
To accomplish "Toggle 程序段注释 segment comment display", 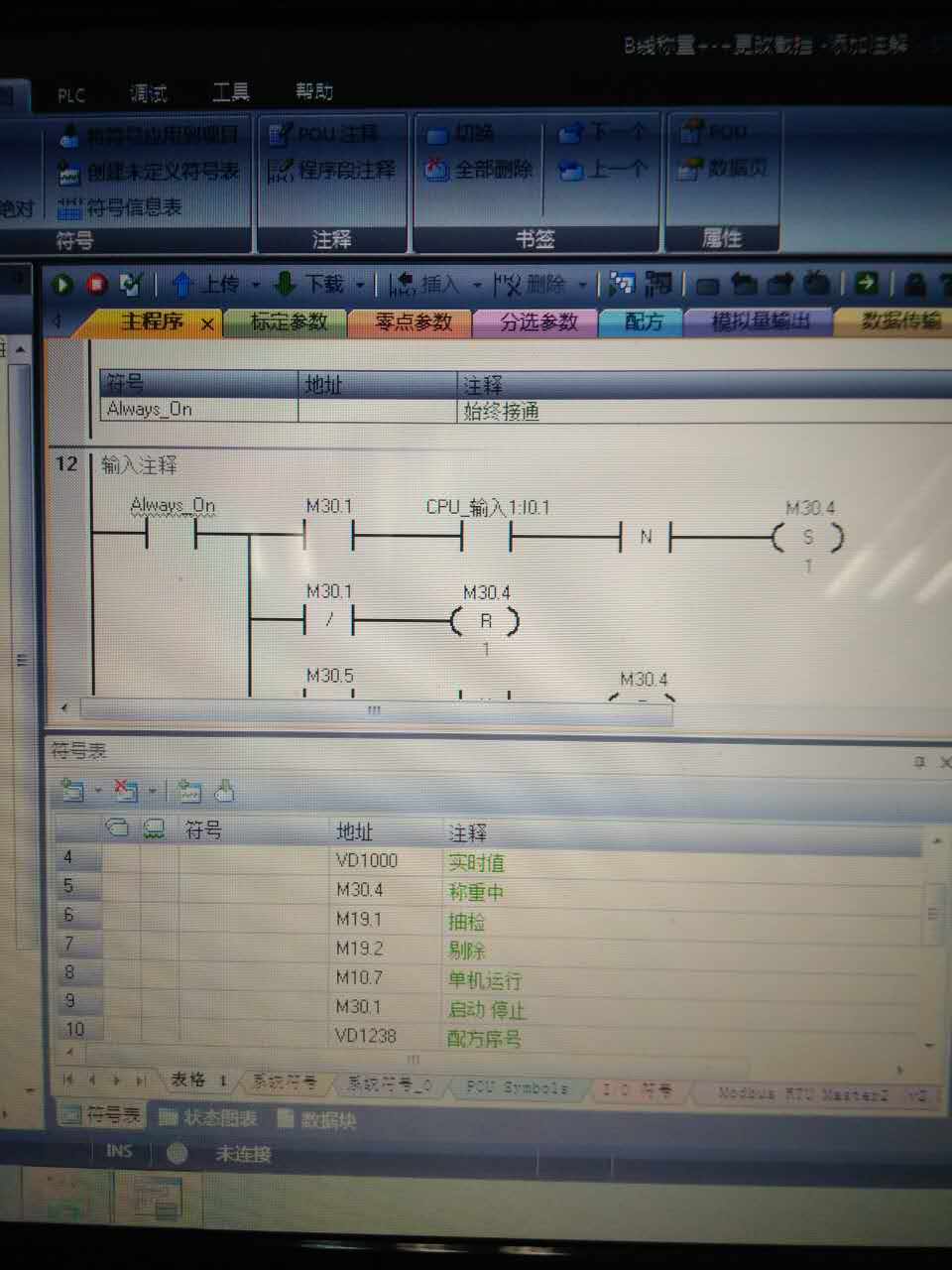I will coord(332,171).
